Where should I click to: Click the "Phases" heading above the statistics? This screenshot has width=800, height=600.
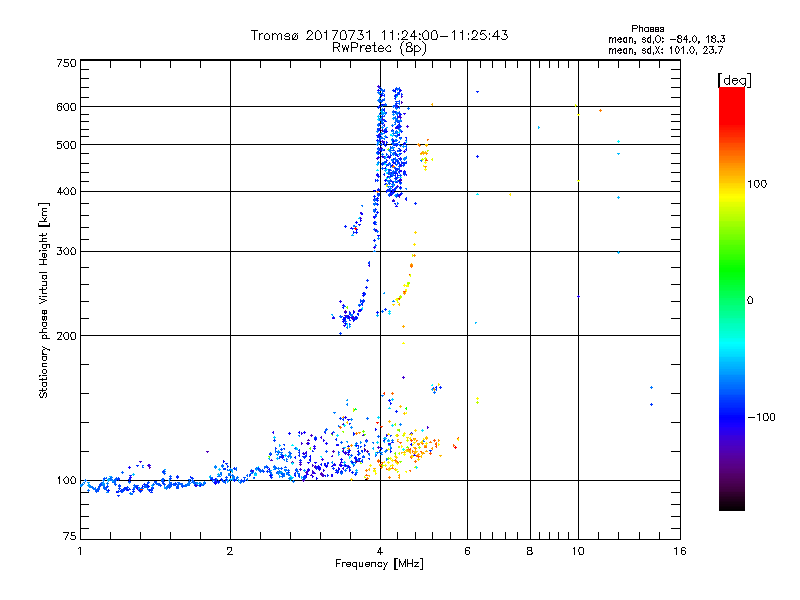point(647,29)
